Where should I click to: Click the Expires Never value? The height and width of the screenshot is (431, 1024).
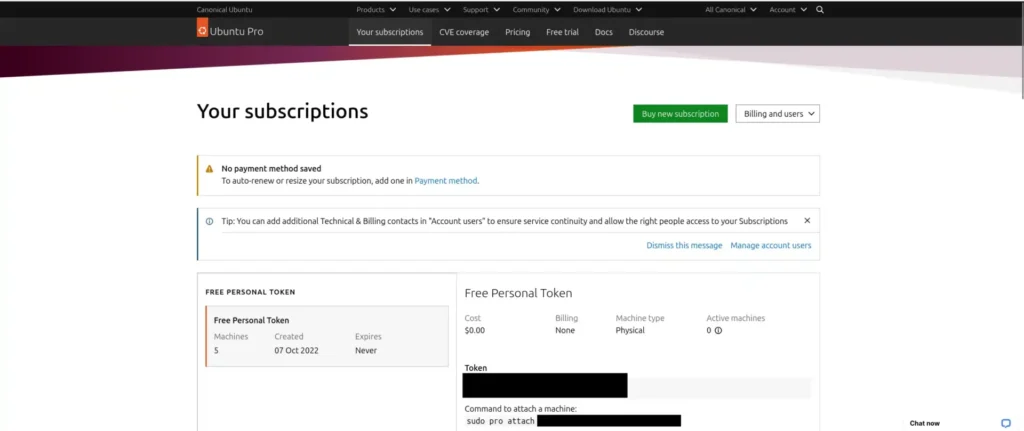366,351
